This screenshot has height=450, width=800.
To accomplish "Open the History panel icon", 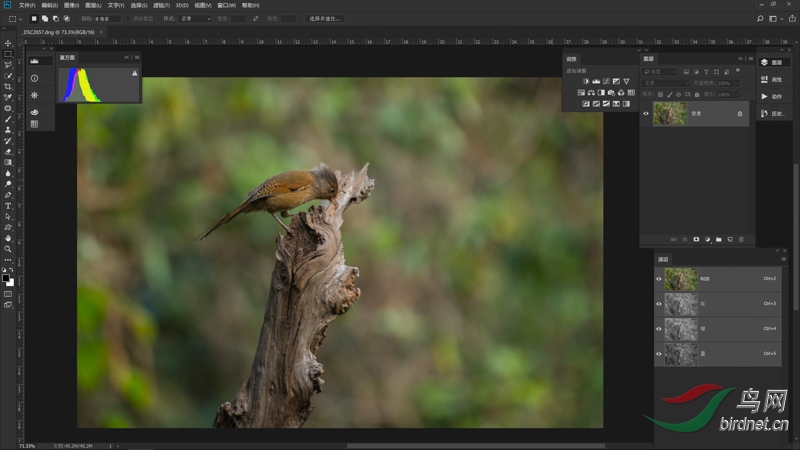I will (771, 113).
